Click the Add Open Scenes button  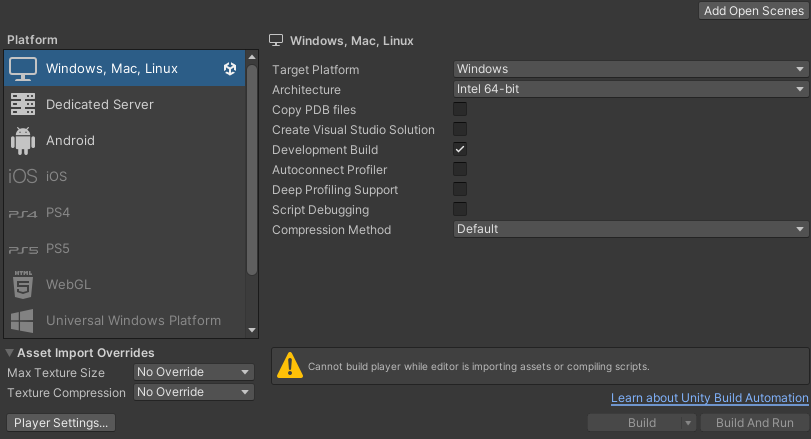pyautogui.click(x=754, y=11)
